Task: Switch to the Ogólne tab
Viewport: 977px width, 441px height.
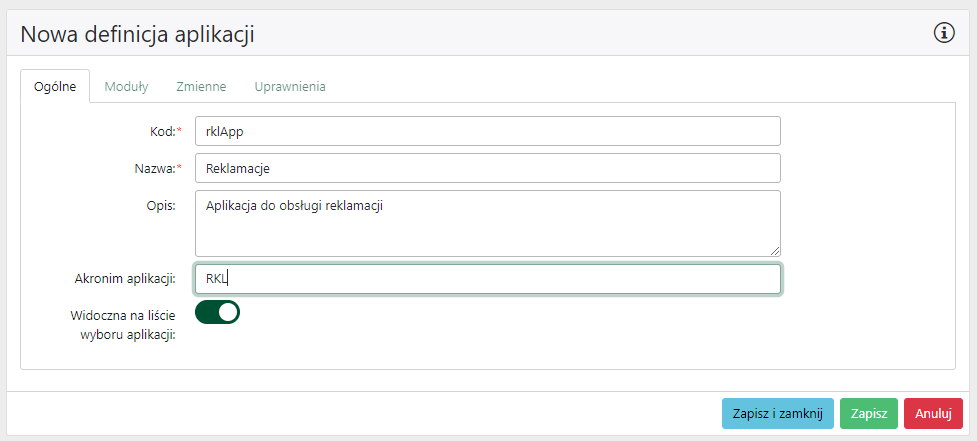Action: pos(55,87)
